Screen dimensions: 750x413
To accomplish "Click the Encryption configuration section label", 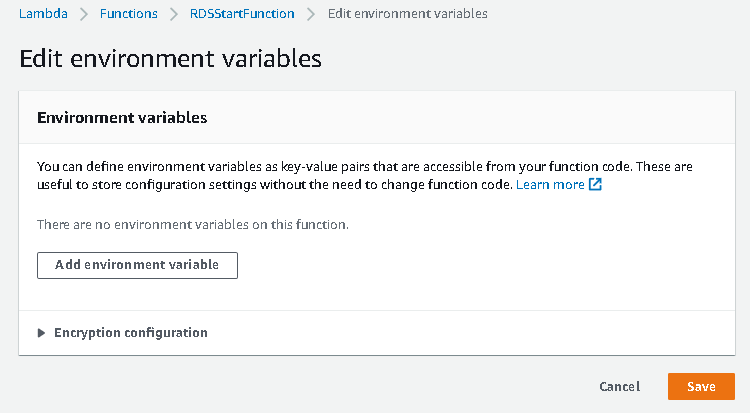I will [130, 333].
